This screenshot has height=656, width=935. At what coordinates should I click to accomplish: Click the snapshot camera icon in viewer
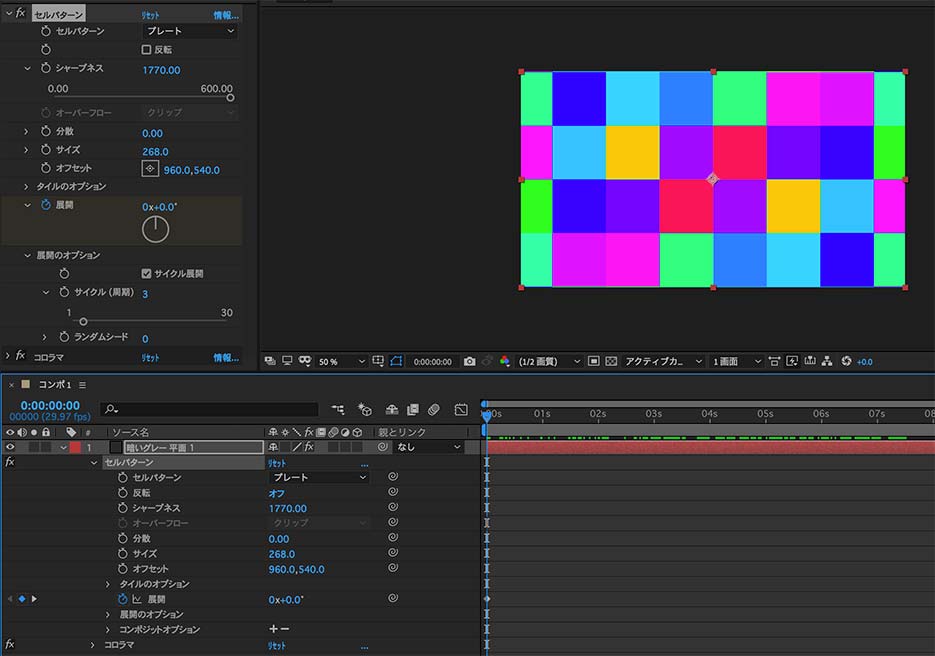click(x=469, y=361)
